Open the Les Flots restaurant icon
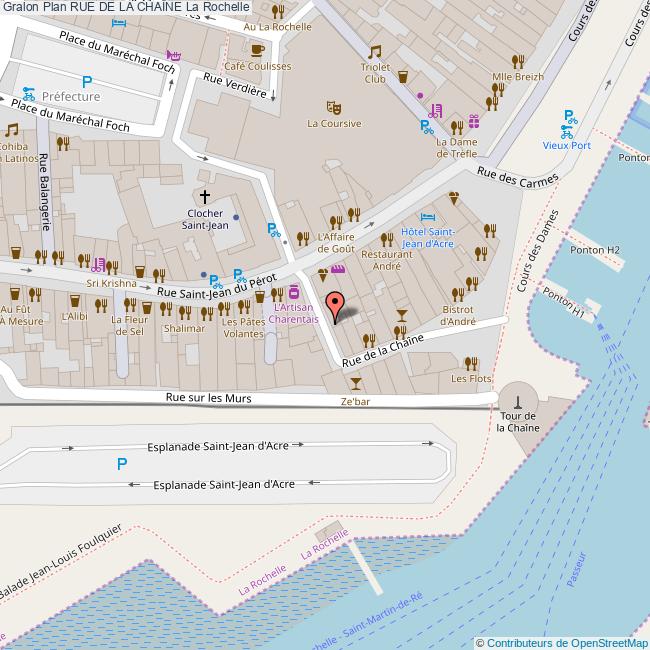The width and height of the screenshot is (650, 650). (x=471, y=363)
